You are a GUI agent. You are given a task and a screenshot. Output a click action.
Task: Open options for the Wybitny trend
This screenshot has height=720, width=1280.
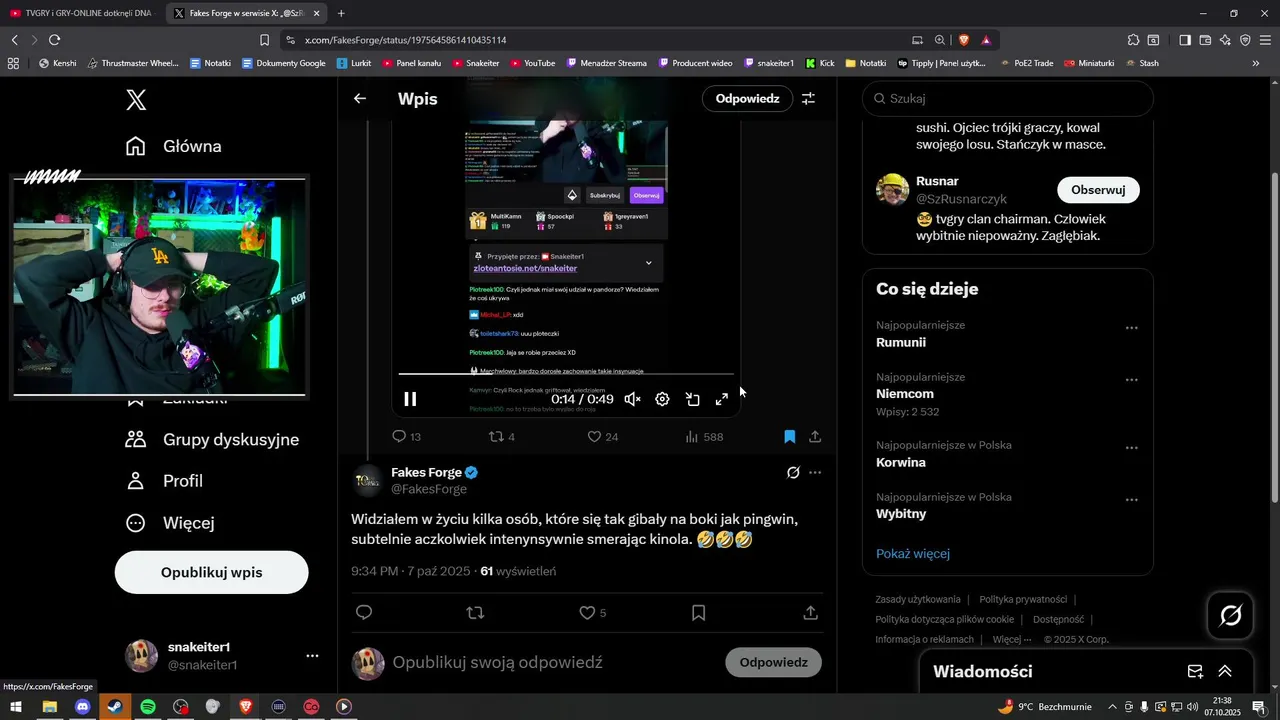[1132, 500]
